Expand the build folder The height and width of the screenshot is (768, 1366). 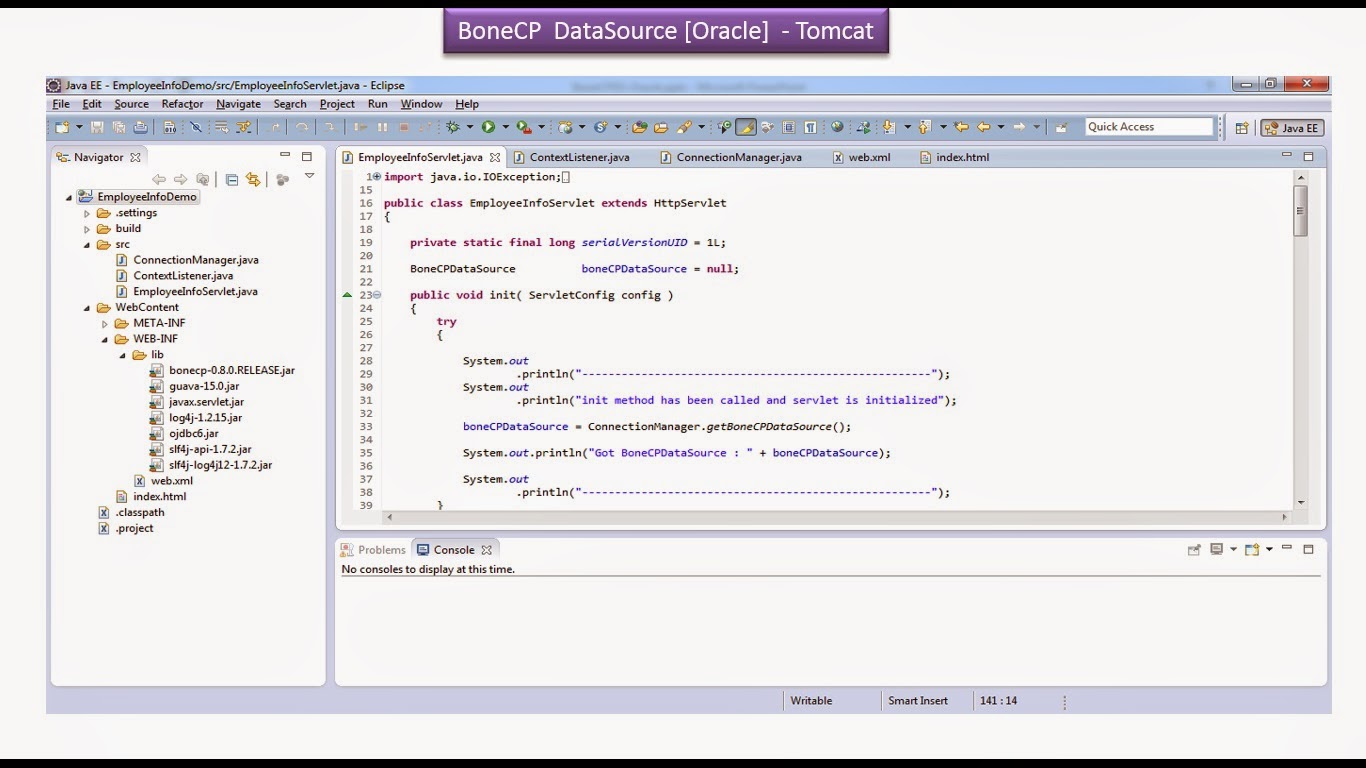(87, 229)
